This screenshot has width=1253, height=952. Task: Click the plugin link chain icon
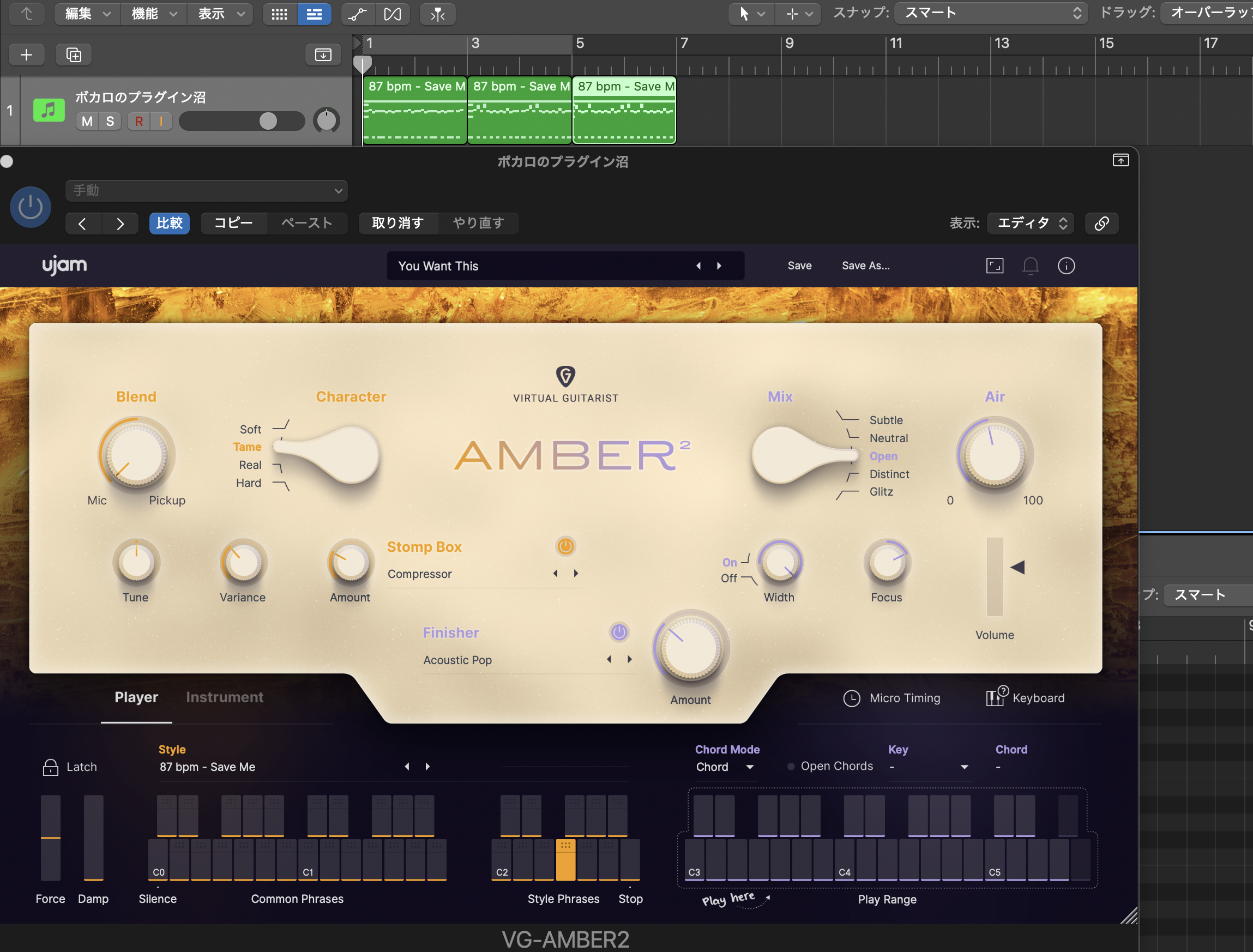1101,223
